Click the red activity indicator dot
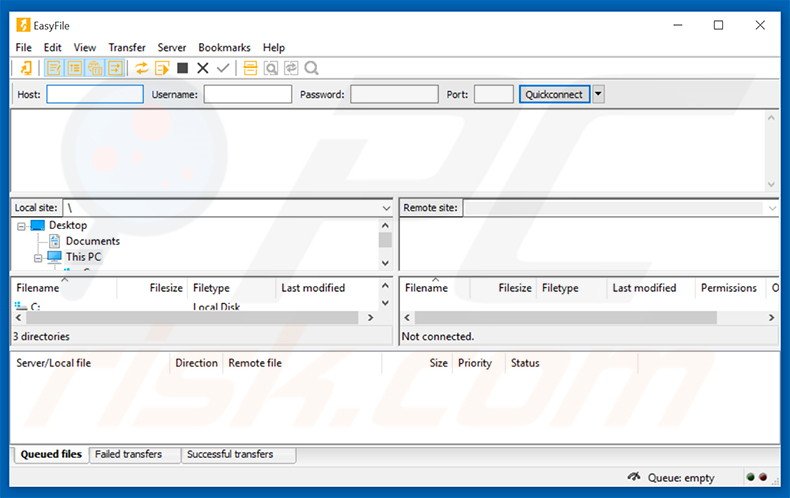790x498 pixels. (763, 477)
